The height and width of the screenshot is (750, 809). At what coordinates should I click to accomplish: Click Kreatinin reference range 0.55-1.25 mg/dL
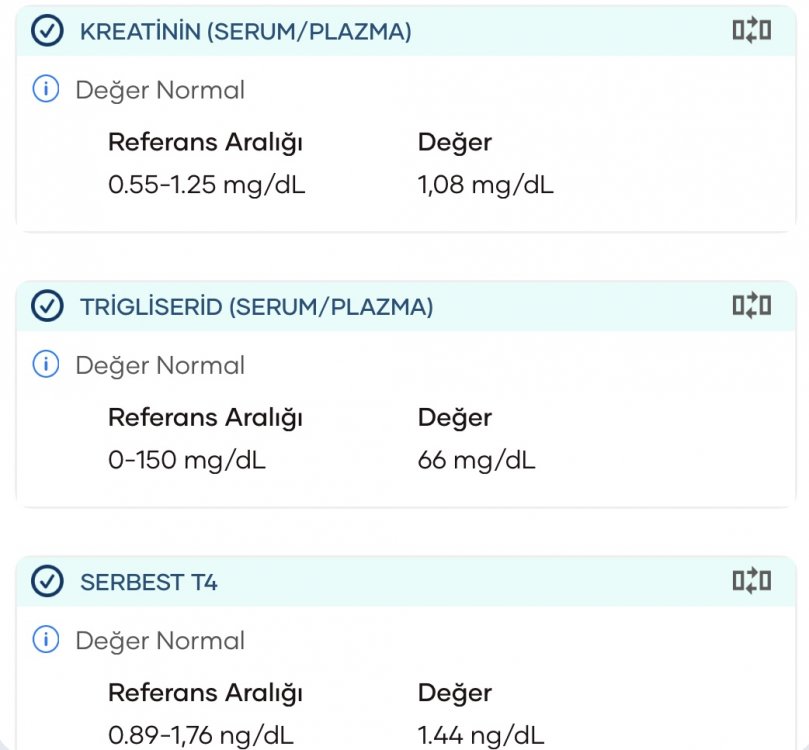(206, 185)
